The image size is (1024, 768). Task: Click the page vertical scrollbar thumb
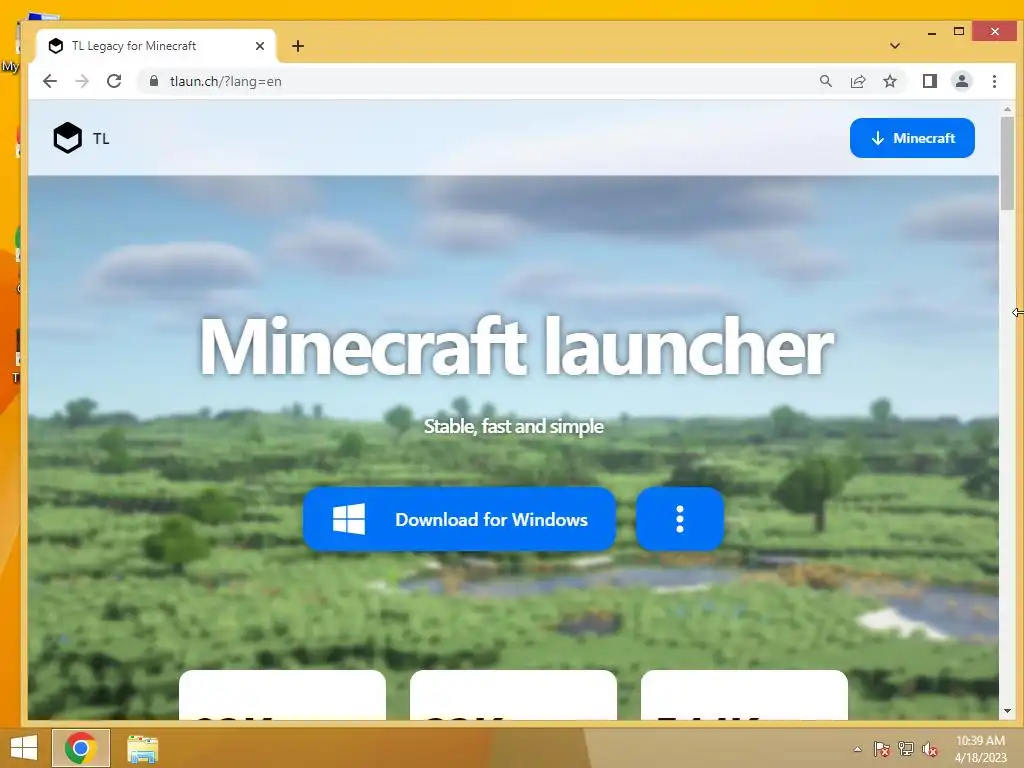(1007, 164)
